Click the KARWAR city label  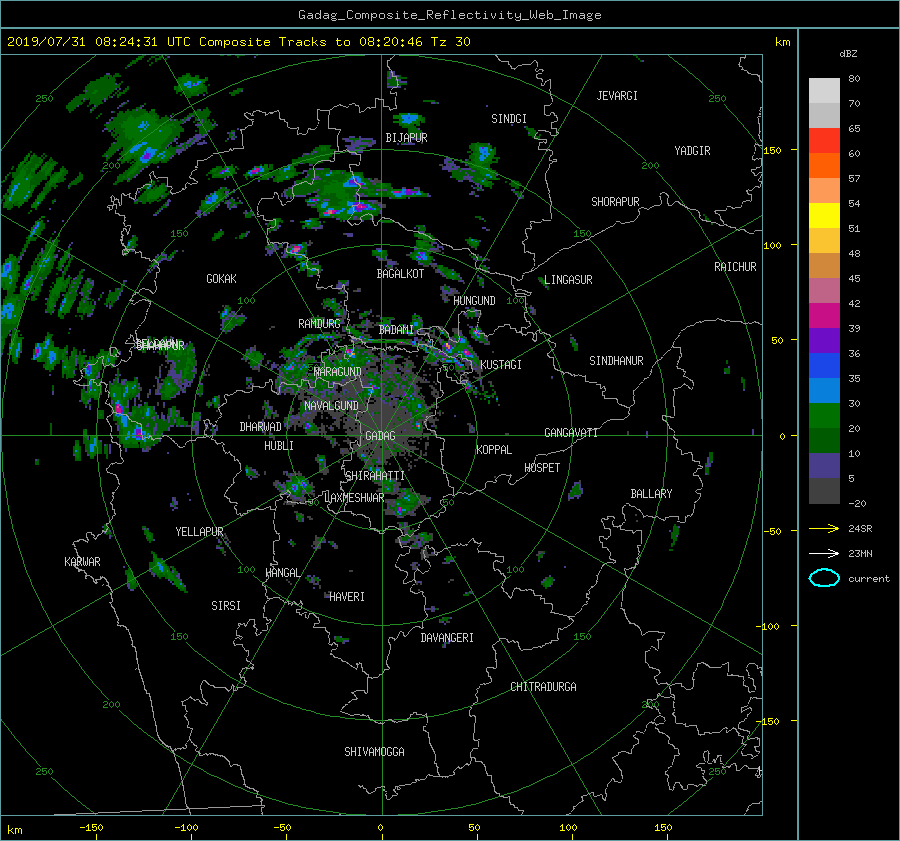click(x=82, y=562)
